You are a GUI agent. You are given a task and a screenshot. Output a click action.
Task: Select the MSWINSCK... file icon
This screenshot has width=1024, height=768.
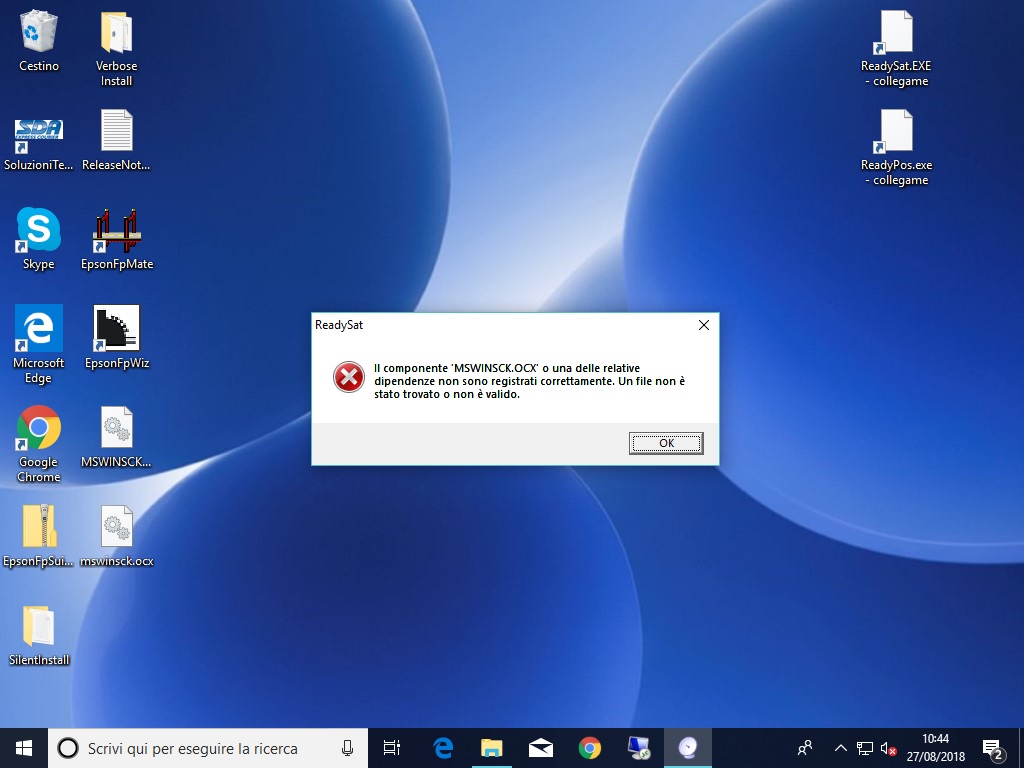click(x=116, y=437)
